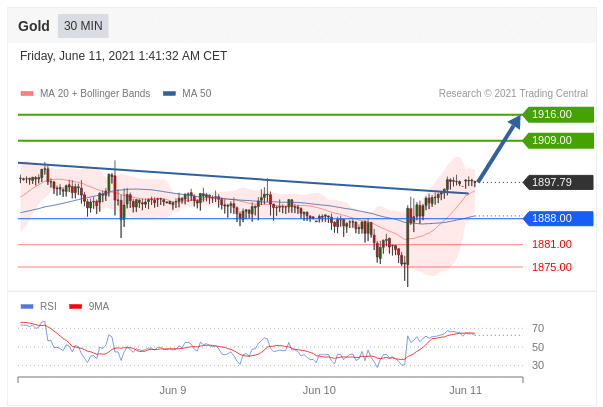The height and width of the screenshot is (407, 603).
Task: Click the RSI legend swatch
Action: click(27, 306)
